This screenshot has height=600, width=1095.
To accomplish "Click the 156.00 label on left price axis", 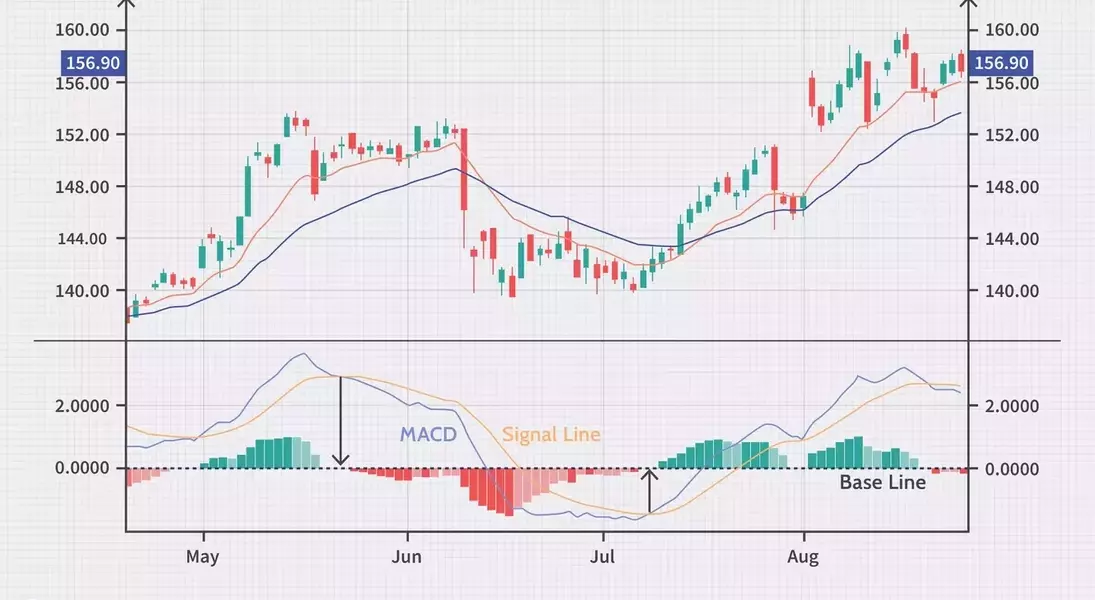I will tap(82, 84).
